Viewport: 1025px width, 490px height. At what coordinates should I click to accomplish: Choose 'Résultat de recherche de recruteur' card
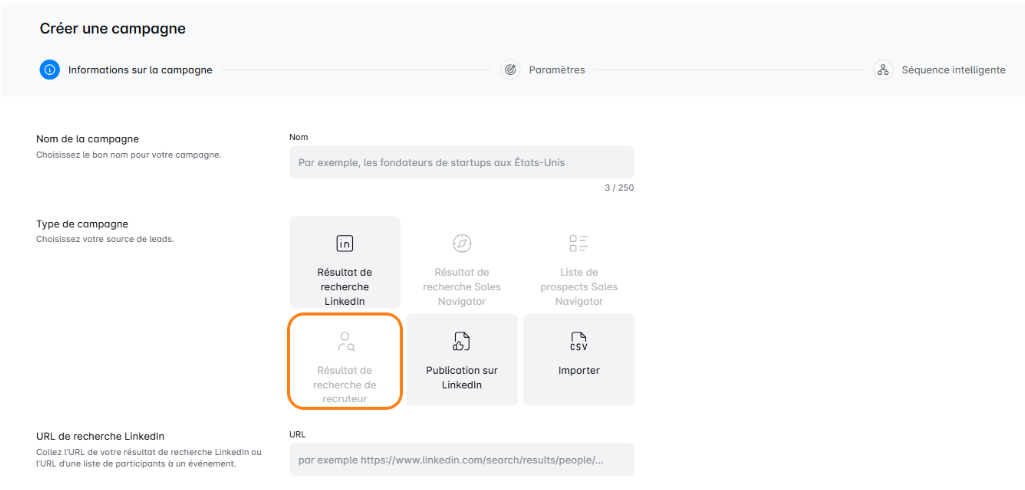point(344,384)
